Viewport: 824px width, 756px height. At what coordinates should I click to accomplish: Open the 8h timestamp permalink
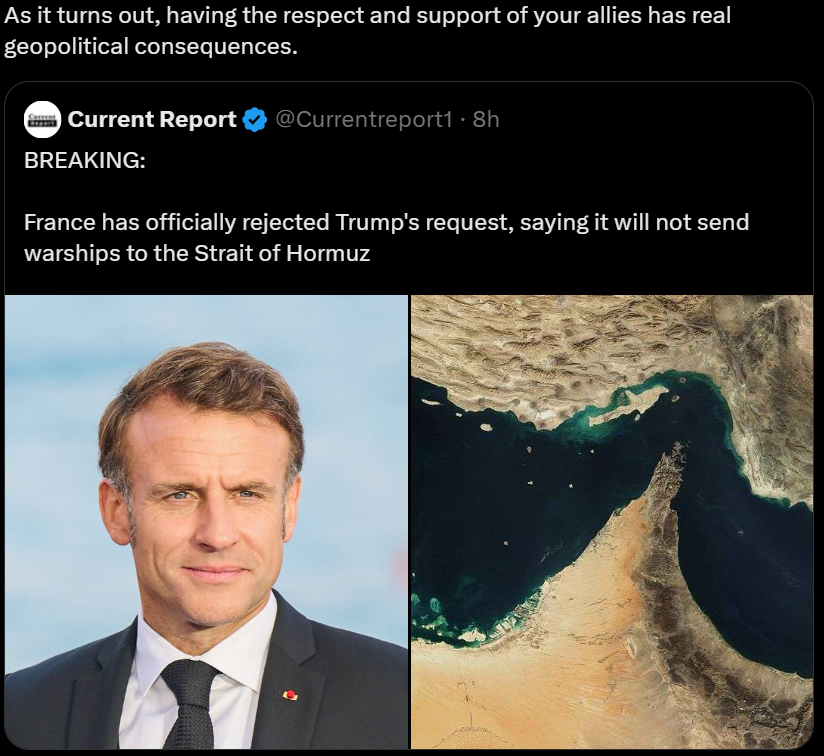pos(486,119)
